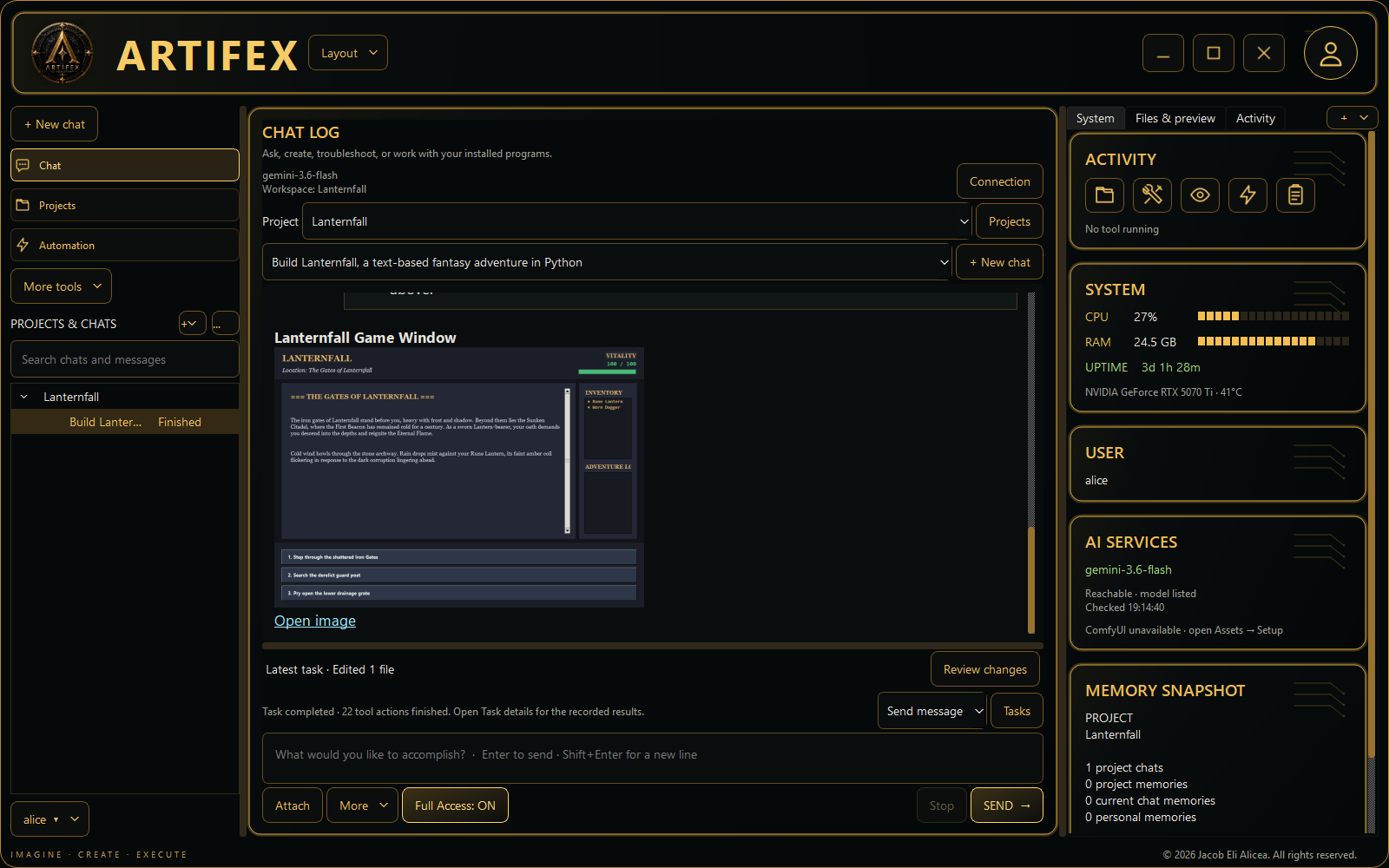Open the clipboard icon in Activity panel
Screen dimensions: 1389x868
[1295, 195]
